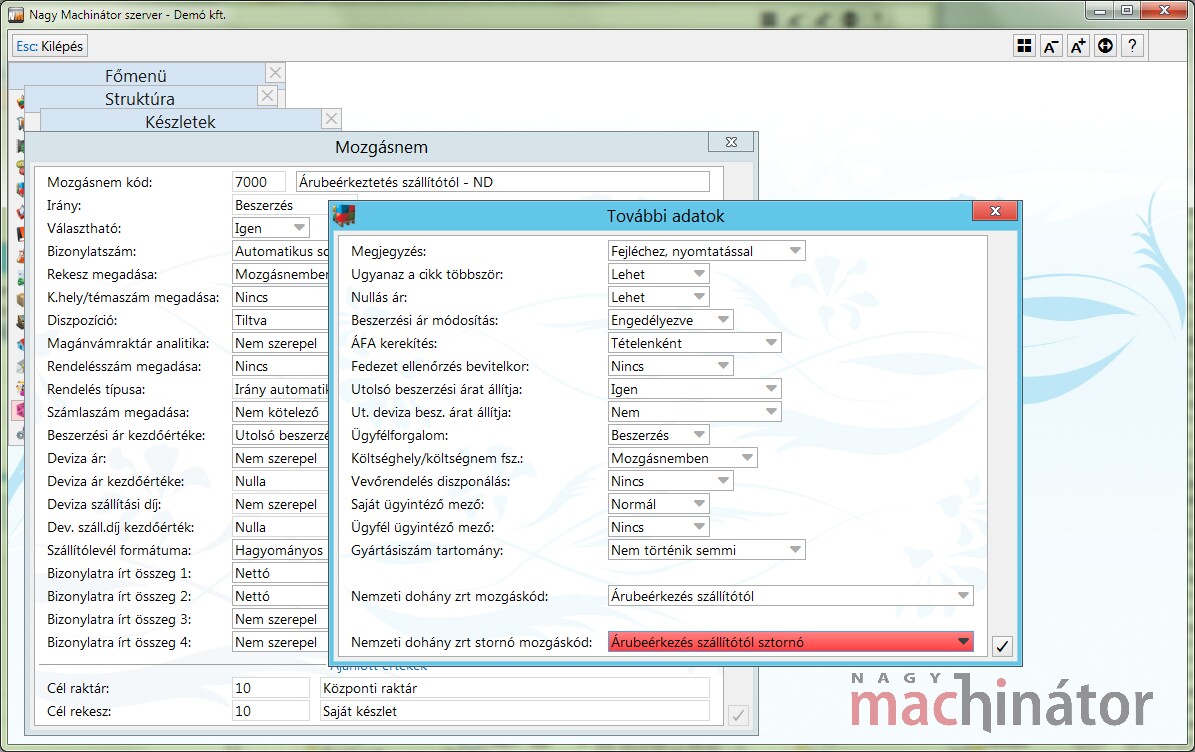Click the Nagy Machinátor app icon in title bar
Screen dimensions: 1195x752
tap(15, 14)
